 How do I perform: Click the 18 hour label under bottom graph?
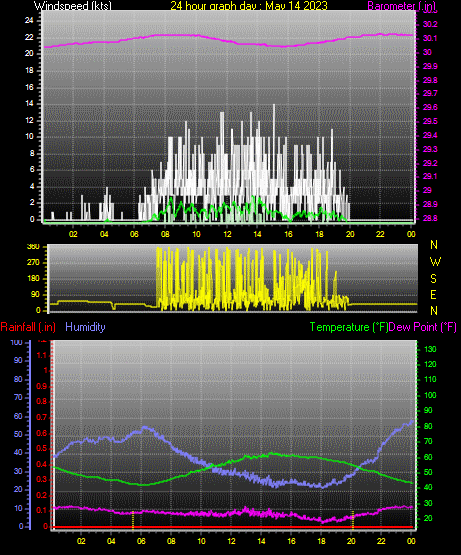pyautogui.click(x=321, y=541)
